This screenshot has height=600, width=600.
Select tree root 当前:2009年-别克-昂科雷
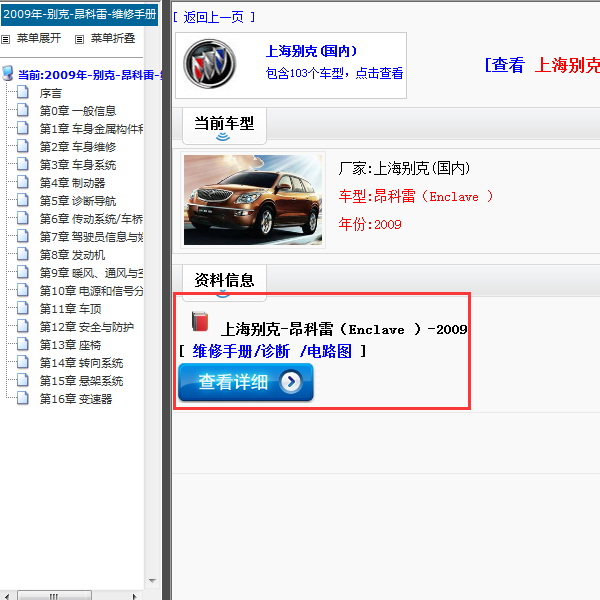(90, 75)
